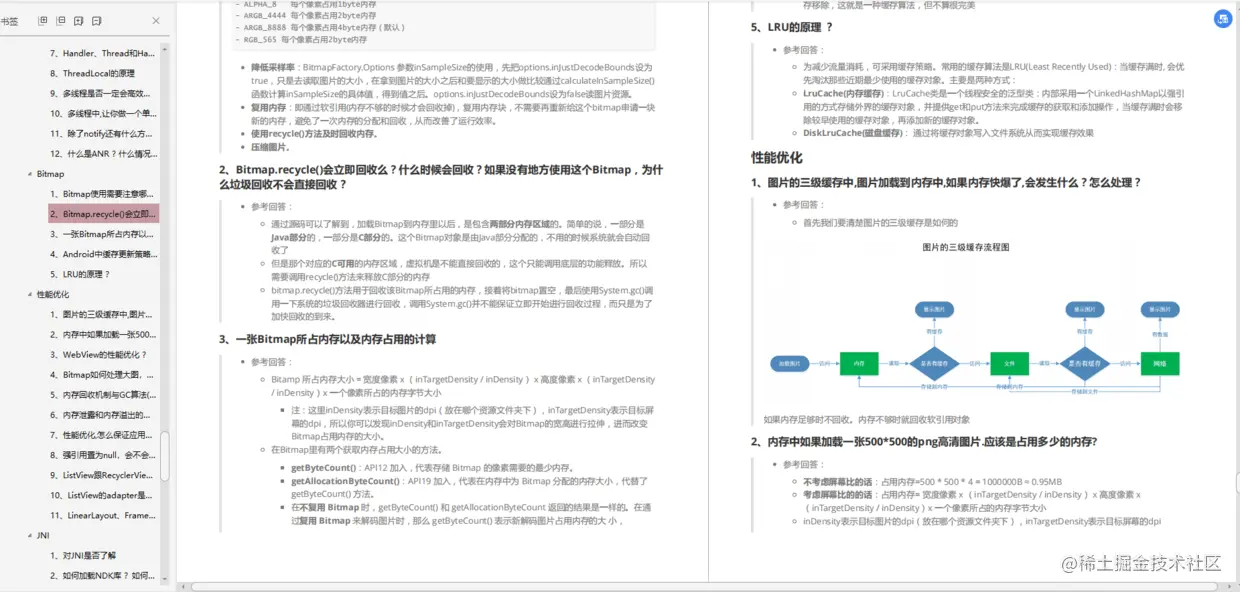Open bookmark 7、Handler、Thread和Ha...

(x=103, y=53)
